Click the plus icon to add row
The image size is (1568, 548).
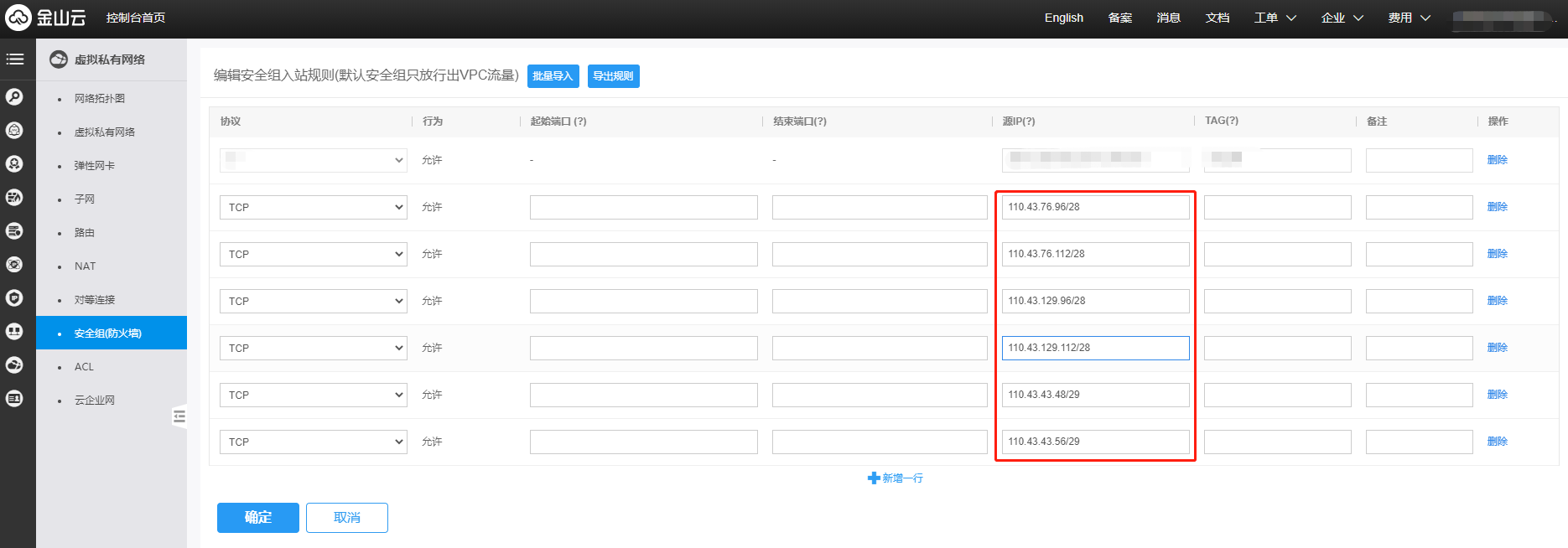coord(874,478)
